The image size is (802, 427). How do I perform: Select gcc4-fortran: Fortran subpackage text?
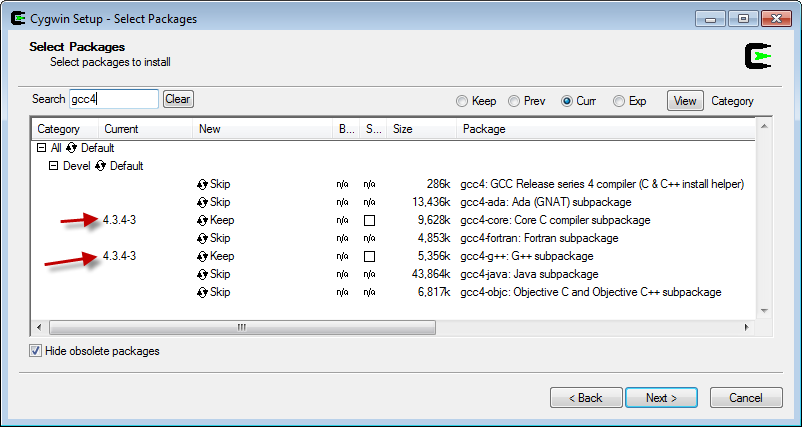539,238
